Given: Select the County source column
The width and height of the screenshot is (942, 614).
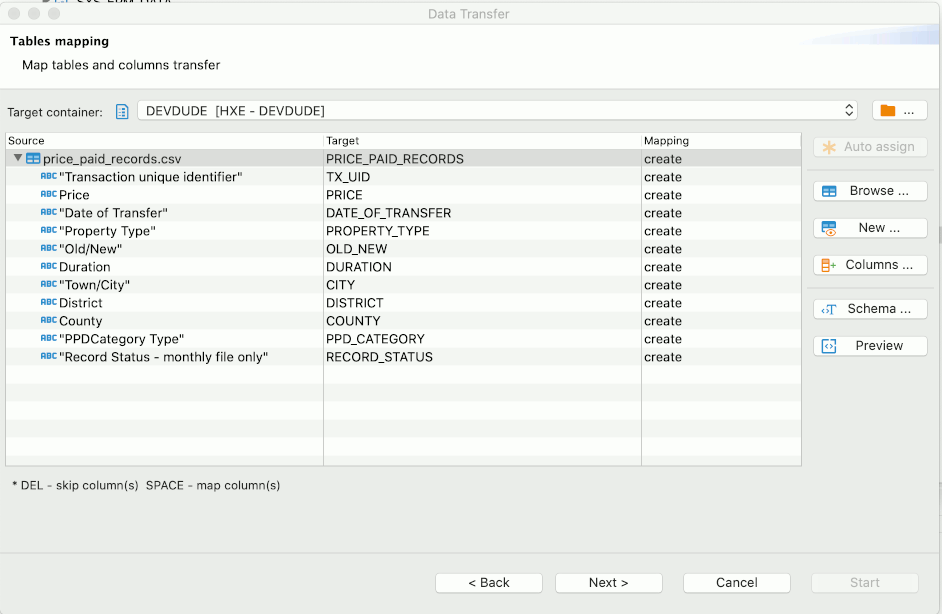Looking at the screenshot, I should coord(165,321).
